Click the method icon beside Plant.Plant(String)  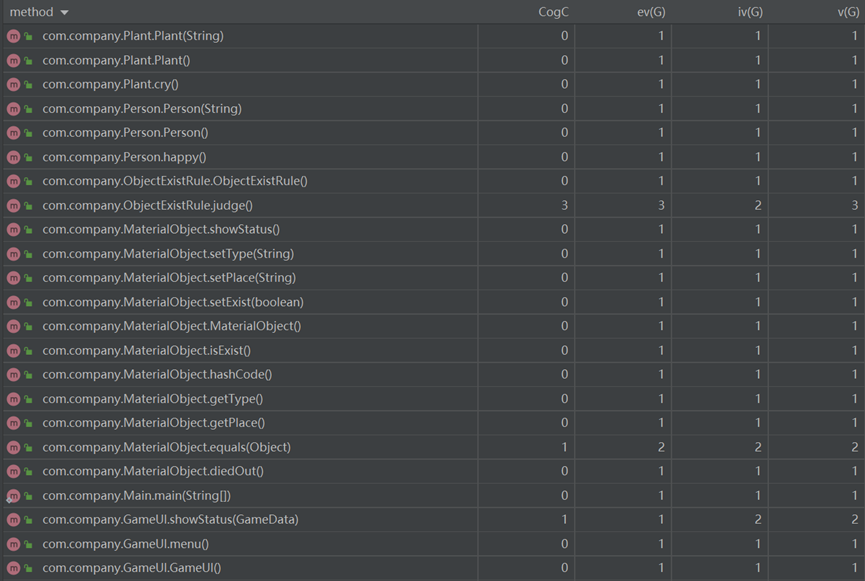[x=13, y=36]
